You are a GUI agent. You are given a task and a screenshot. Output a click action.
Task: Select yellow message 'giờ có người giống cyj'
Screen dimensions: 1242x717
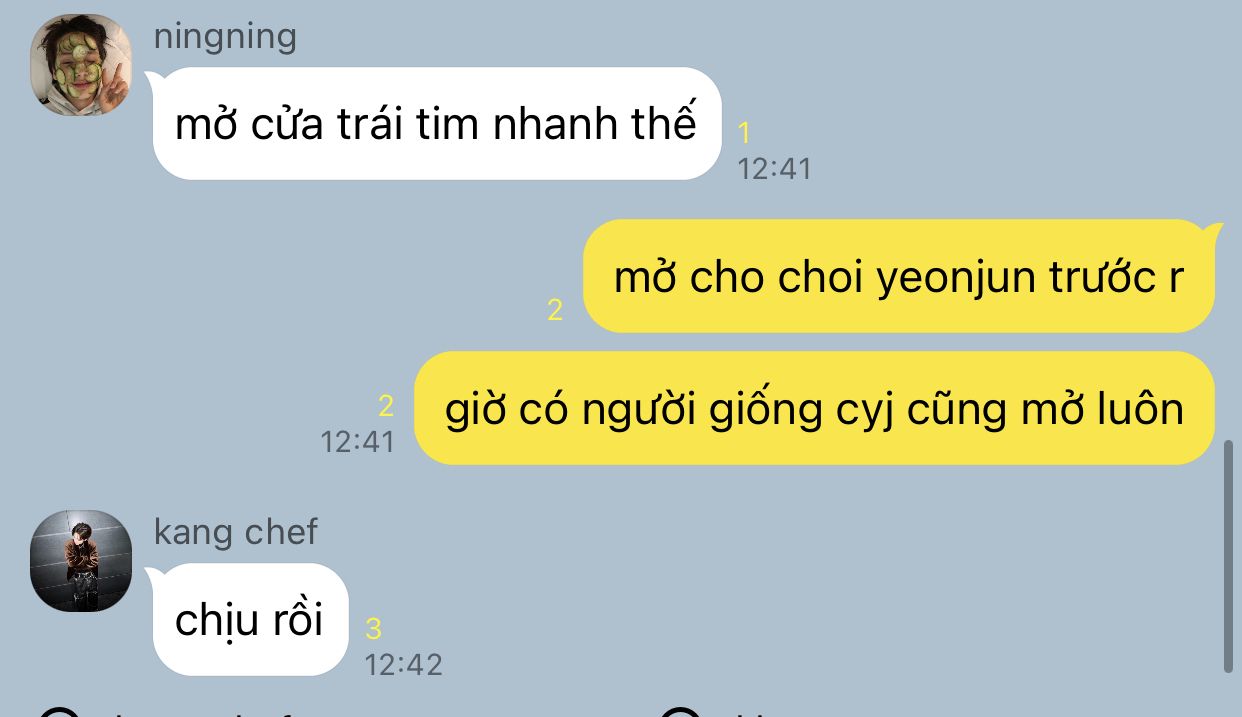[x=814, y=408]
